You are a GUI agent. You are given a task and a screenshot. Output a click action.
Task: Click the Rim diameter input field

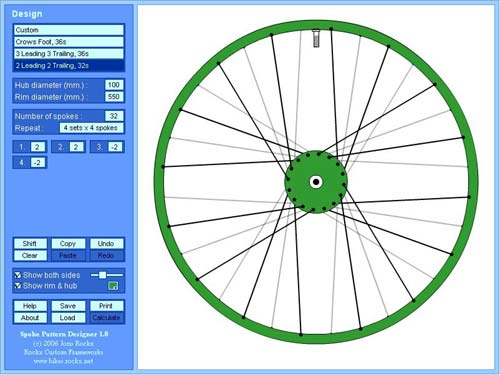click(114, 97)
